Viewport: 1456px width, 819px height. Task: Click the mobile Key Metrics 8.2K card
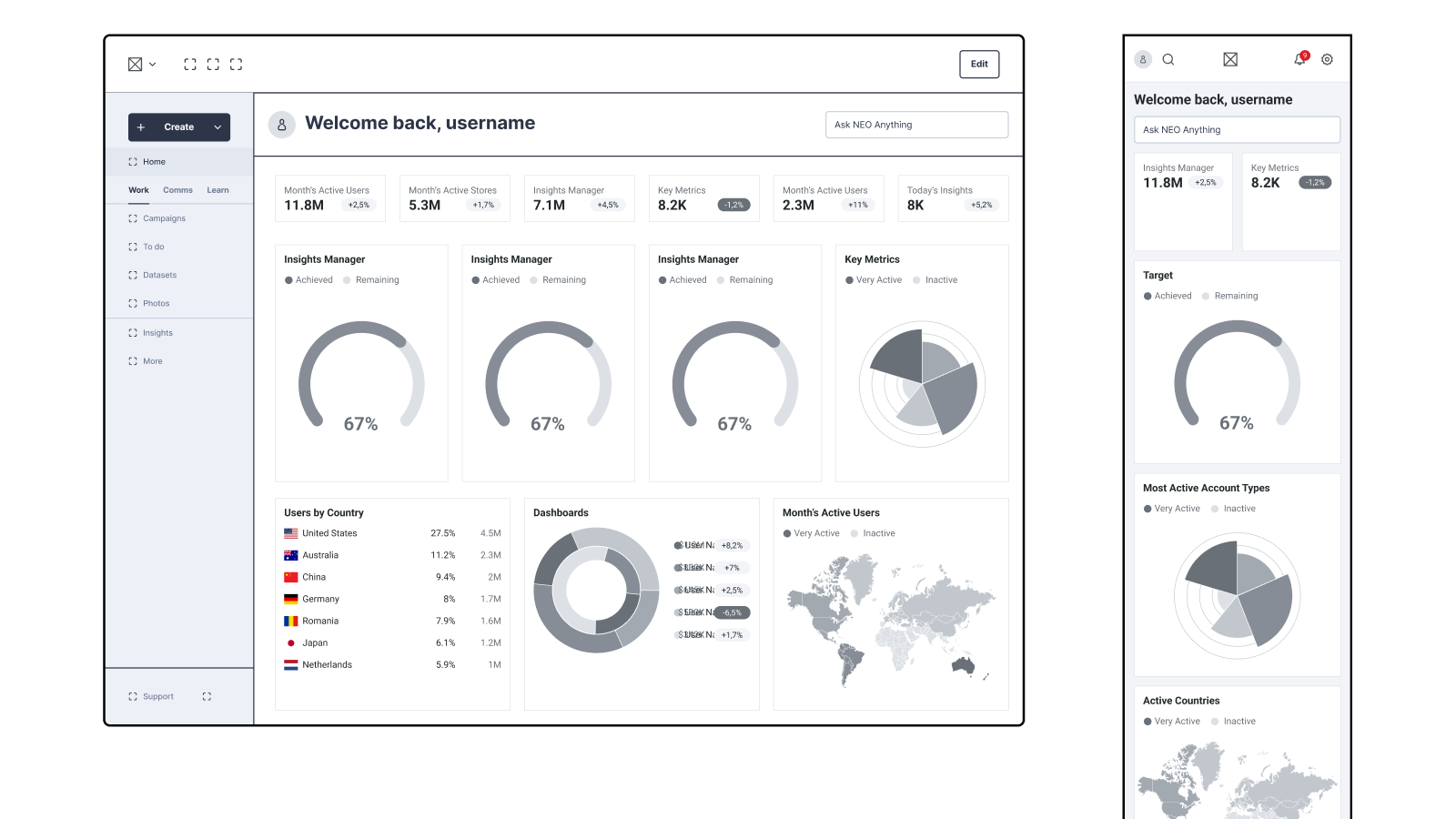(1291, 201)
